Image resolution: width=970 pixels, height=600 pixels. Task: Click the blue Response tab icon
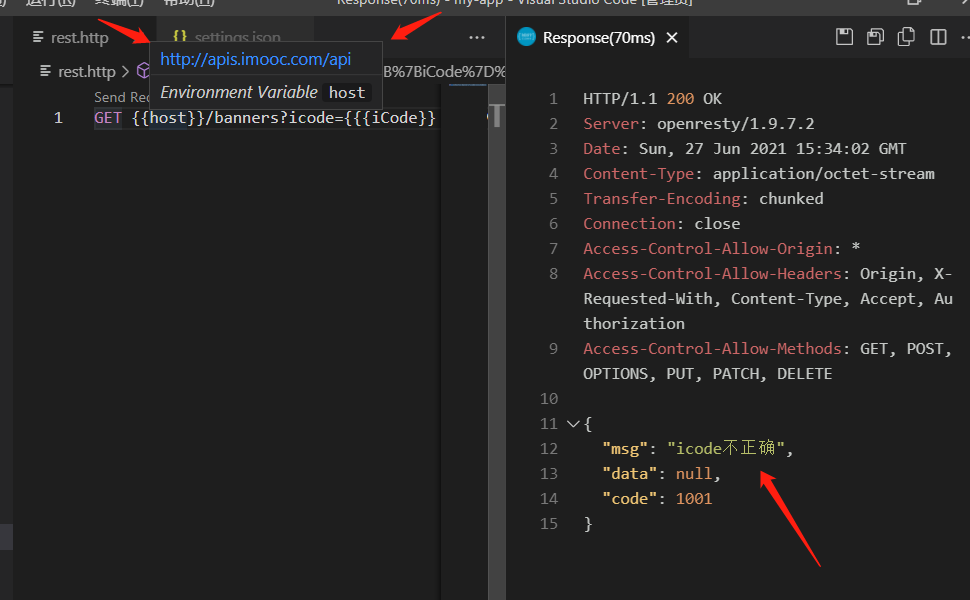(526, 38)
